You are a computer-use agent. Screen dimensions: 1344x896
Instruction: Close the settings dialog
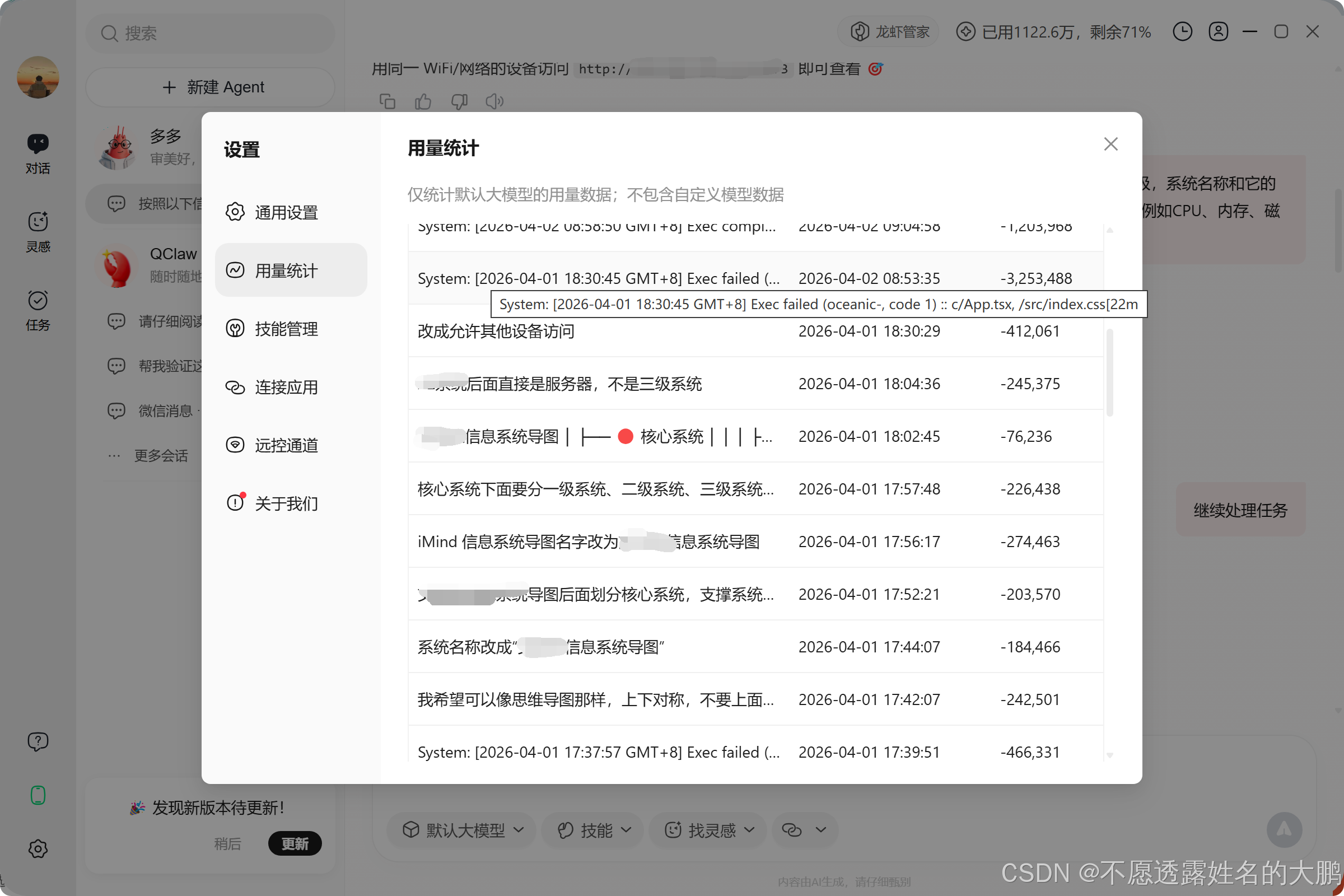tap(1110, 143)
